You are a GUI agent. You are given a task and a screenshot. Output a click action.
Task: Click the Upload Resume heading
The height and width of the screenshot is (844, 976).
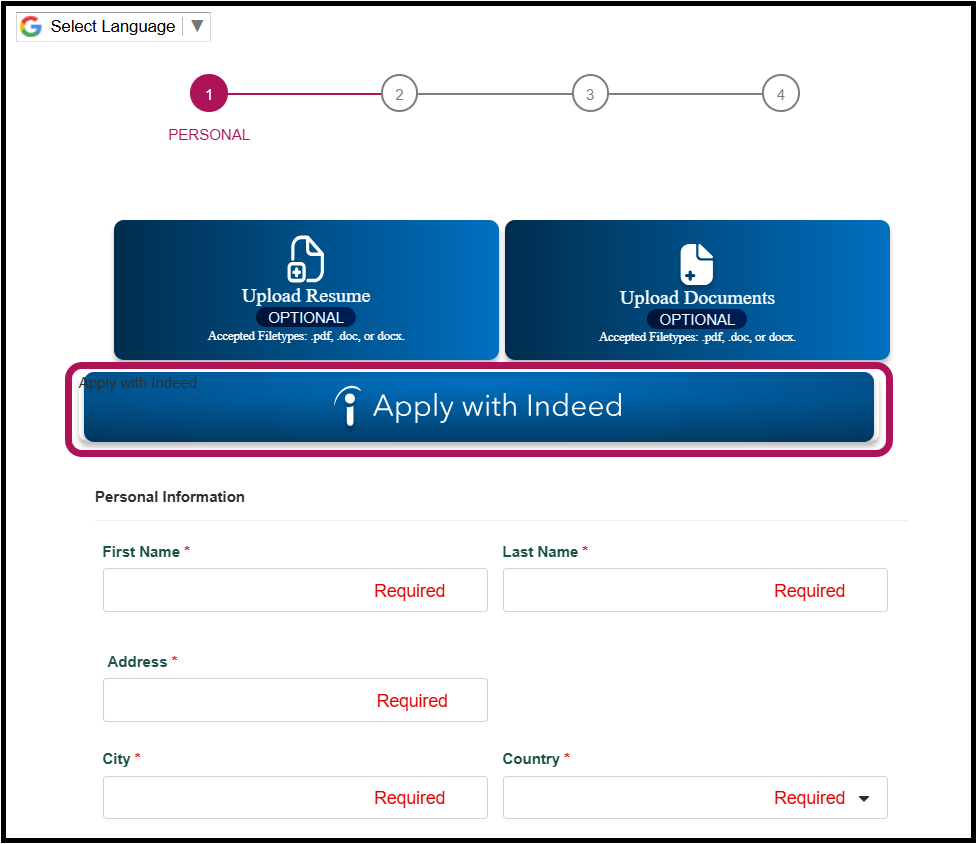pos(306,296)
